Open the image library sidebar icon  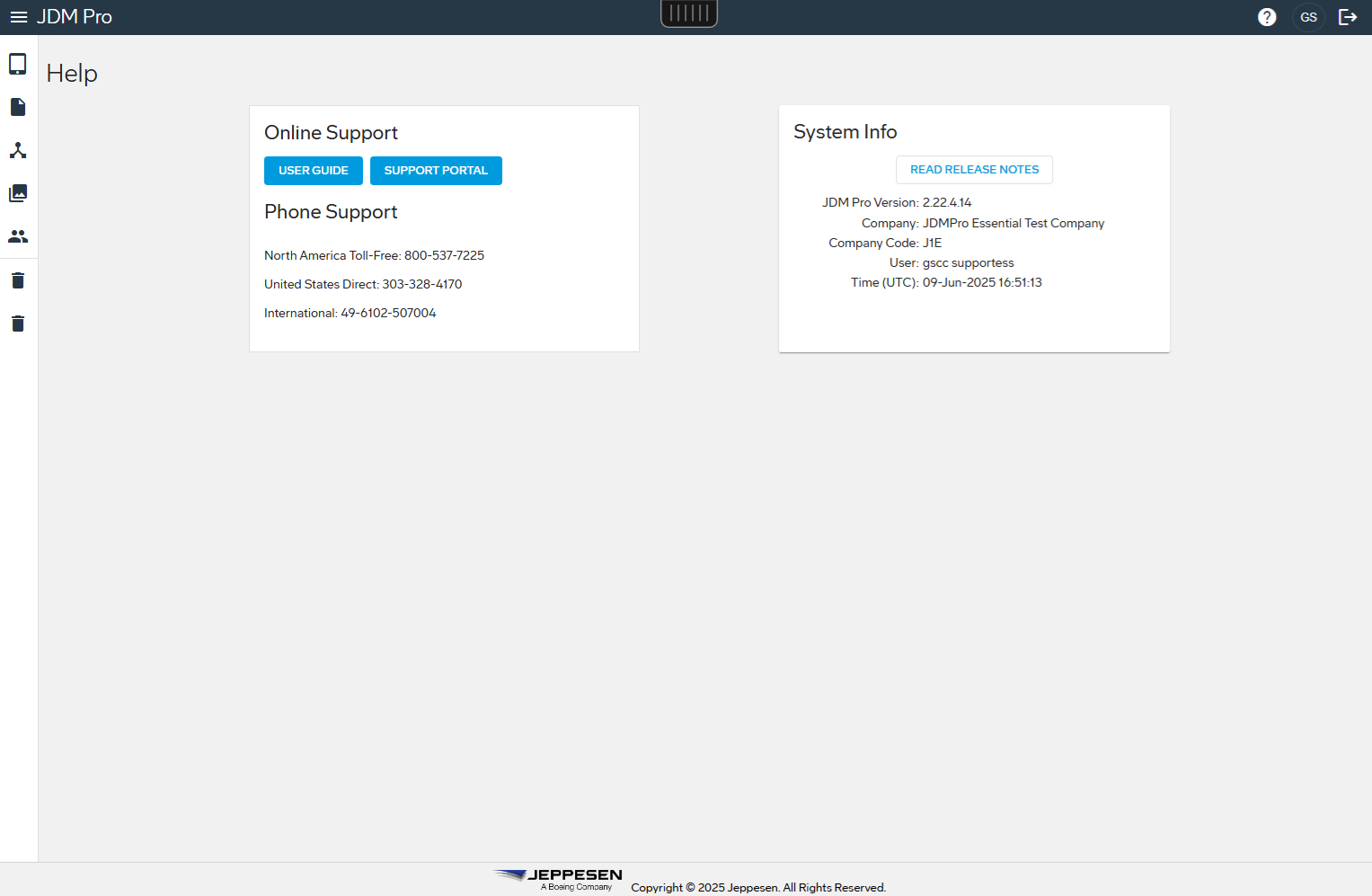click(18, 193)
